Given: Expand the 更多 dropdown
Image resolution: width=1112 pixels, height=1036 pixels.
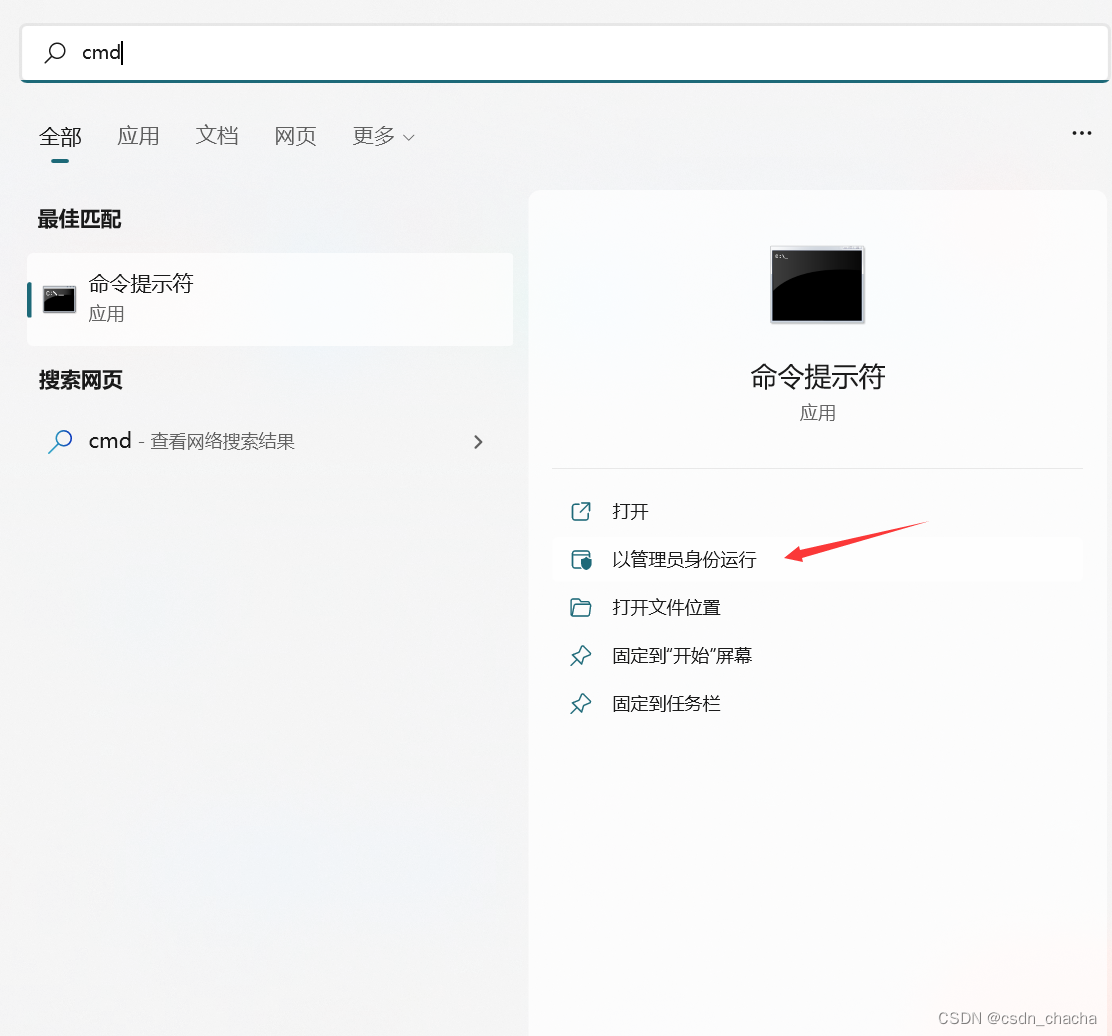Looking at the screenshot, I should click(x=383, y=135).
